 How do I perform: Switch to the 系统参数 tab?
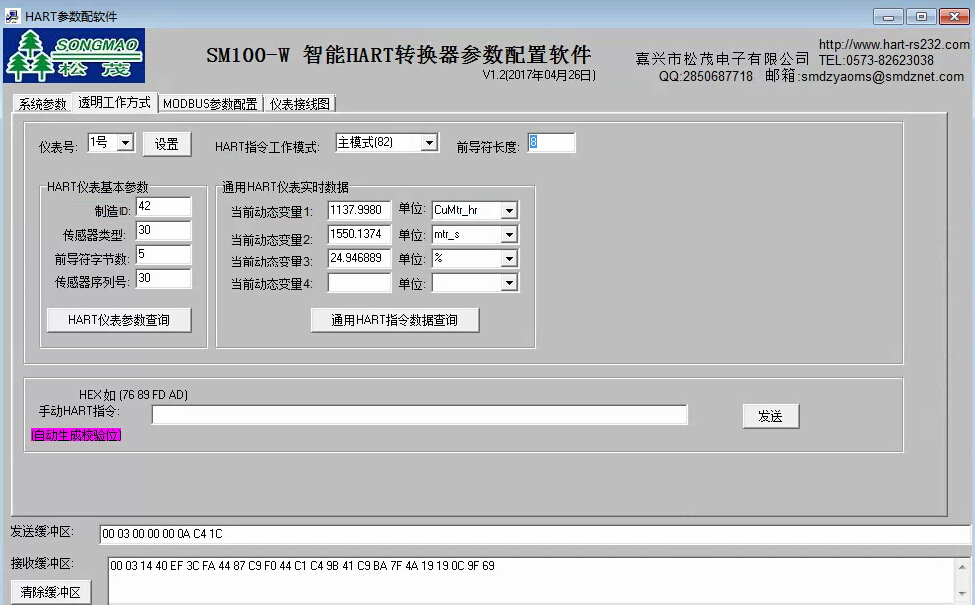[x=42, y=104]
